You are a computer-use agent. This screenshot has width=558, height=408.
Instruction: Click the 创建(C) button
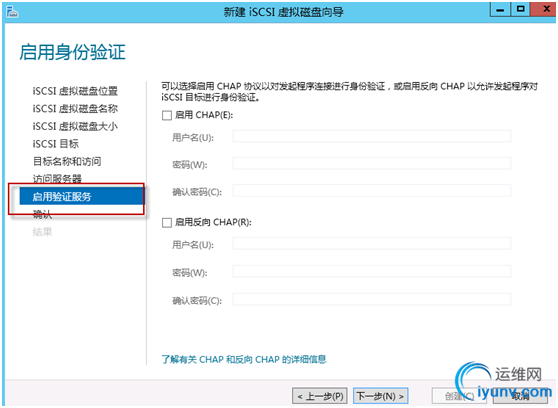[x=459, y=396]
